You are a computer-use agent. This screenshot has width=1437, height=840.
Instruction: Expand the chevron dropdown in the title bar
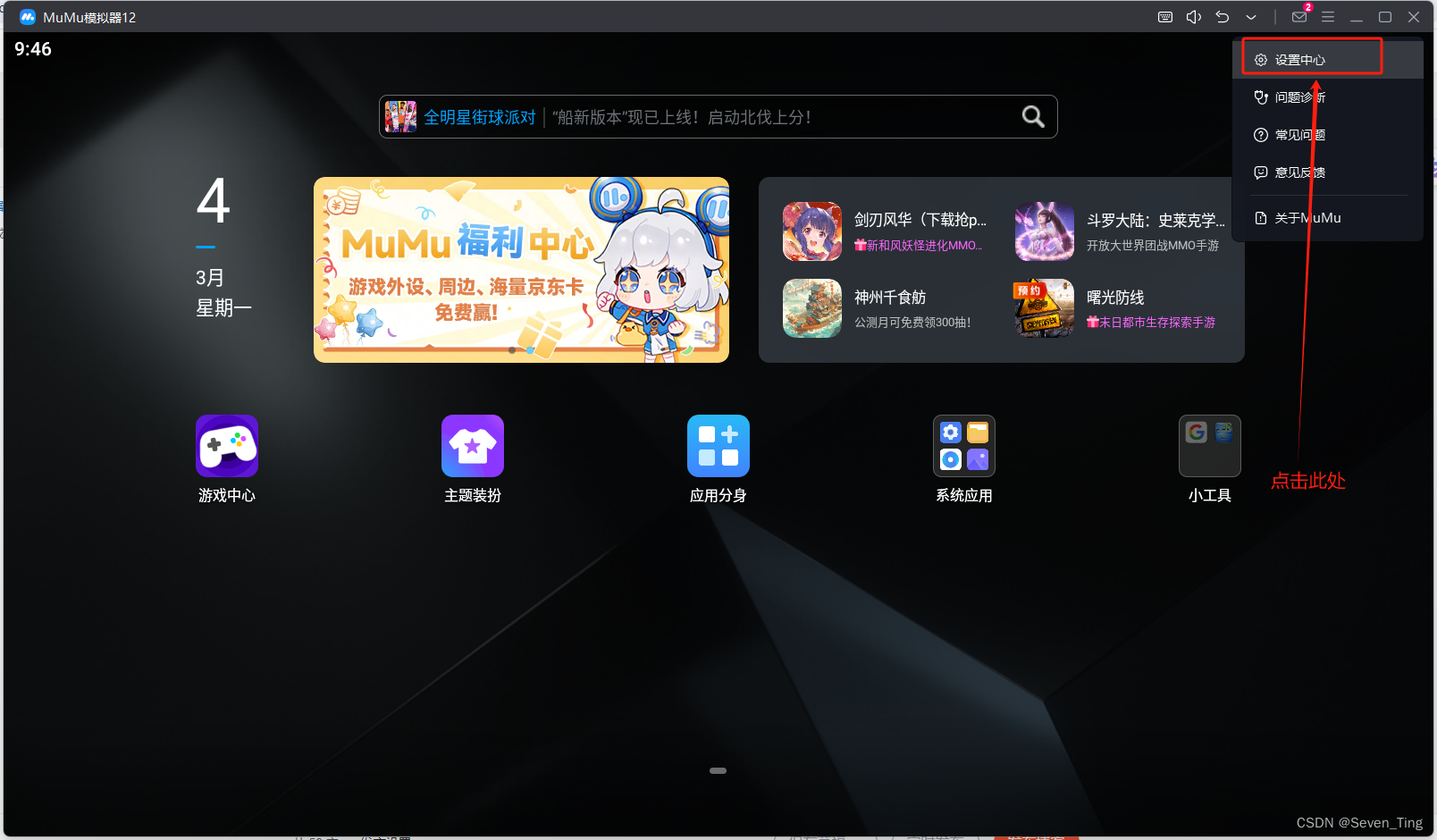pyautogui.click(x=1251, y=16)
